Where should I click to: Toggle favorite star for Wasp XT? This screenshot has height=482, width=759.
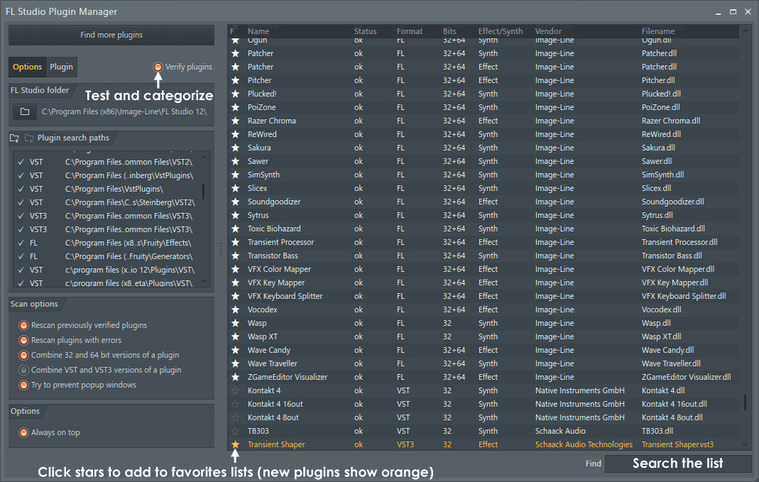[235, 336]
